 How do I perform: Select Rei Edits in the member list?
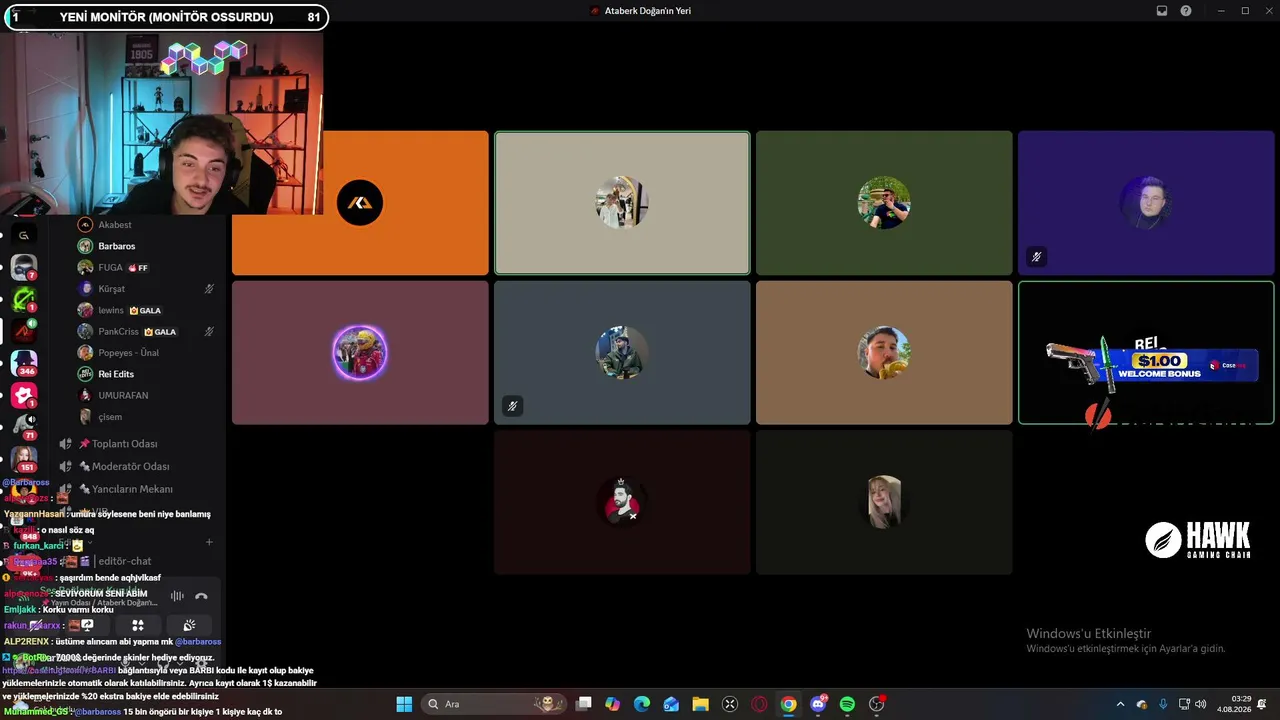pyautogui.click(x=146, y=374)
